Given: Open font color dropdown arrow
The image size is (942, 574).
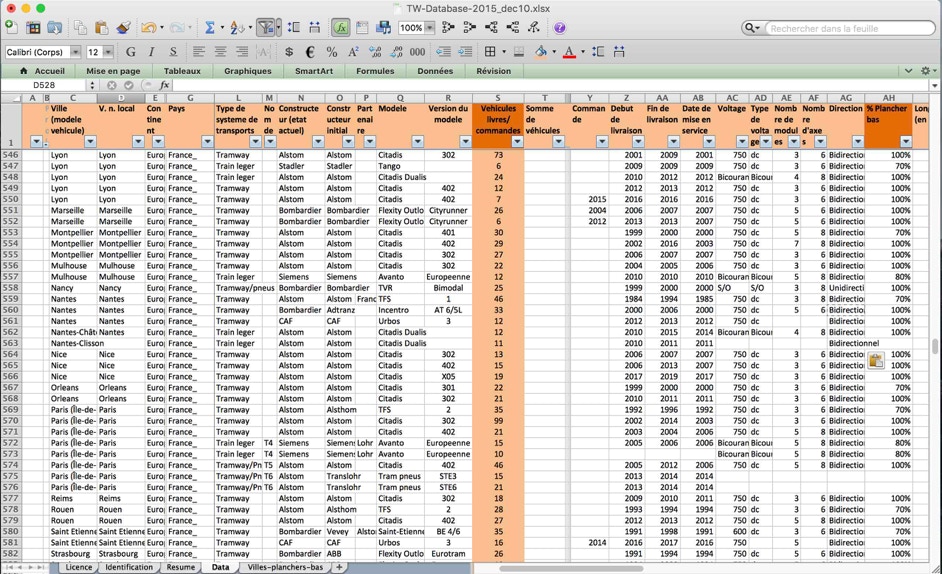Looking at the screenshot, I should (583, 52).
